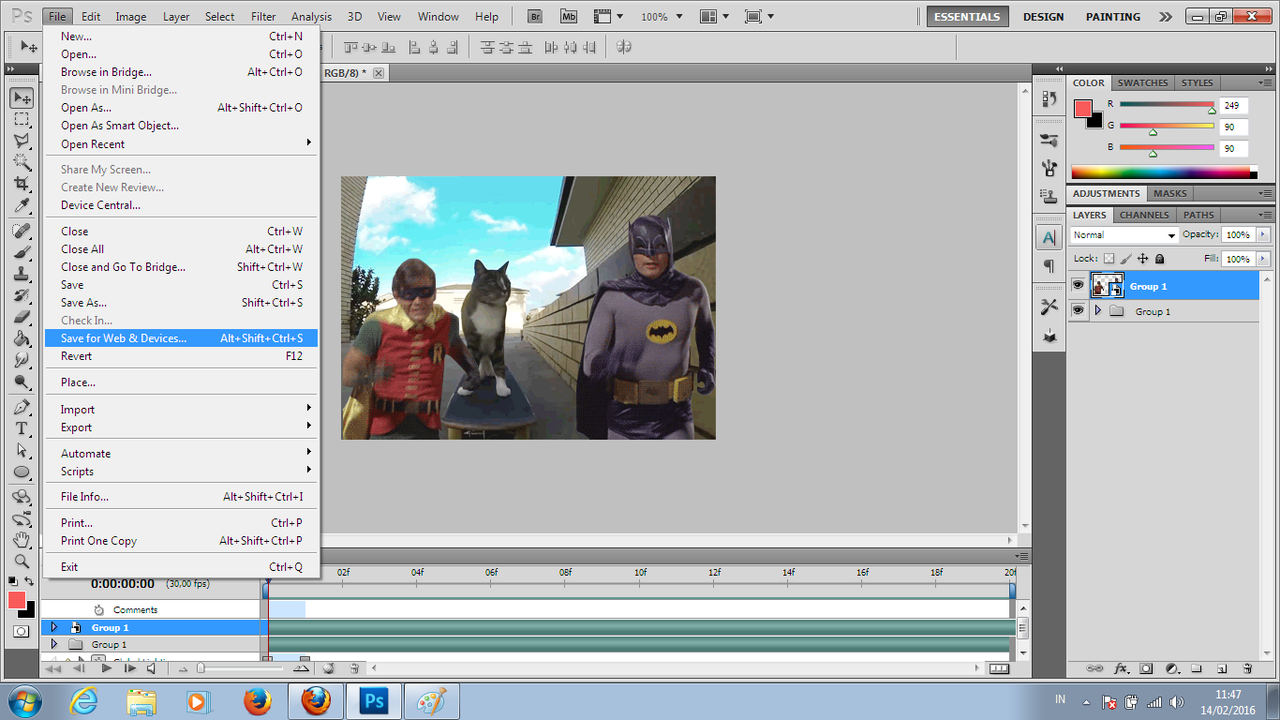The height and width of the screenshot is (720, 1280).
Task: Expand second Group 1 row in timeline
Action: pos(54,644)
